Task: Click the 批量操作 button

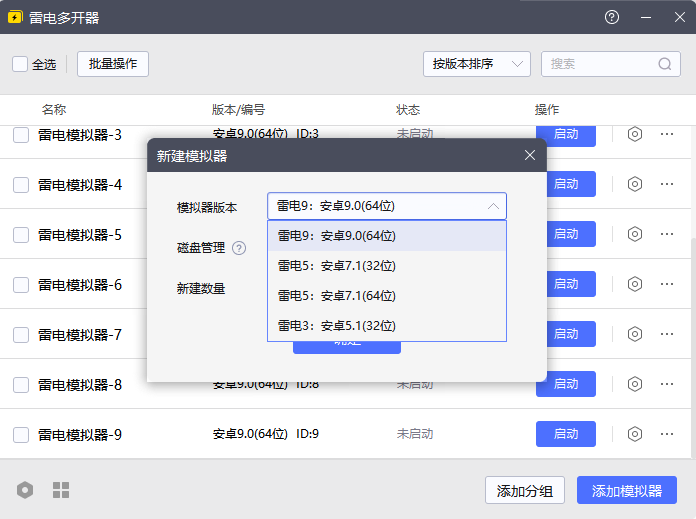Action: pos(113,64)
